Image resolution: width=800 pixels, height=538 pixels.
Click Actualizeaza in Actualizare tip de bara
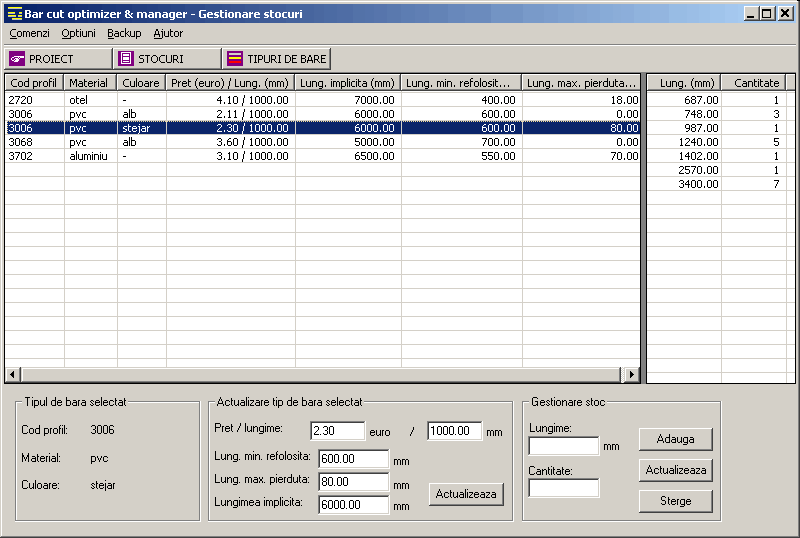point(466,494)
